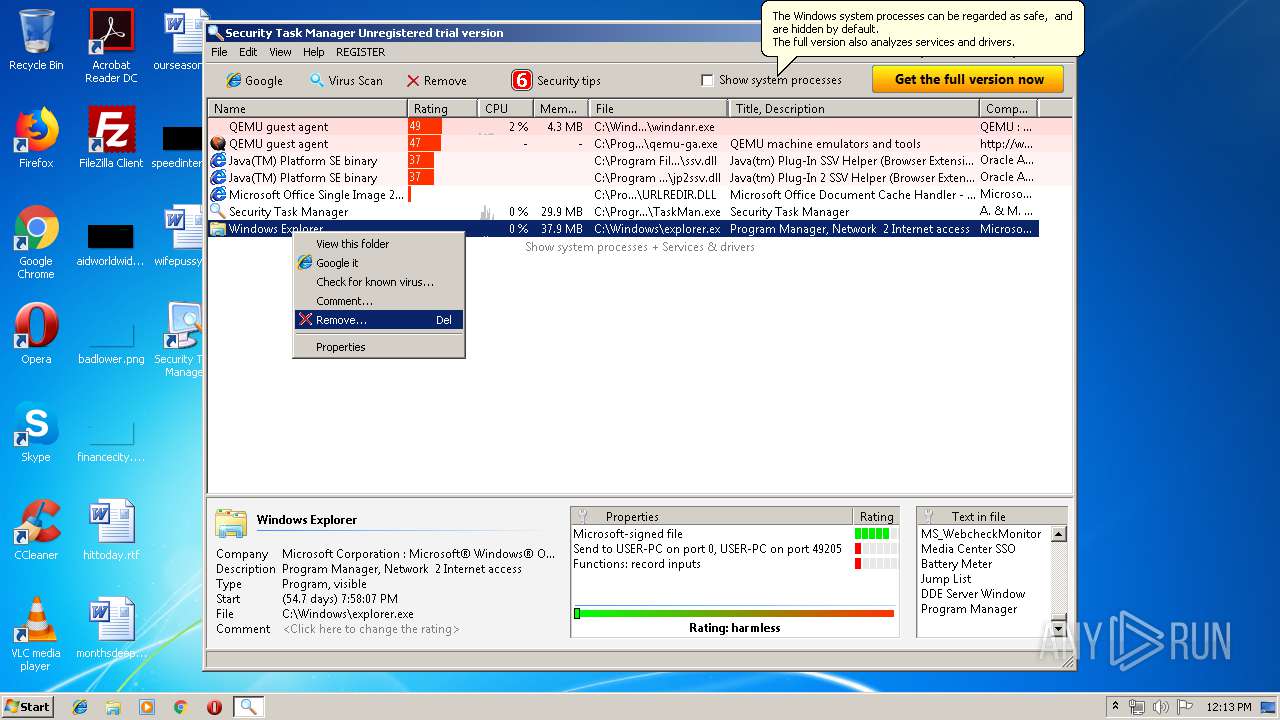This screenshot has width=1280, height=720.
Task: Open Security tips with red 6 icon
Action: pos(556,80)
